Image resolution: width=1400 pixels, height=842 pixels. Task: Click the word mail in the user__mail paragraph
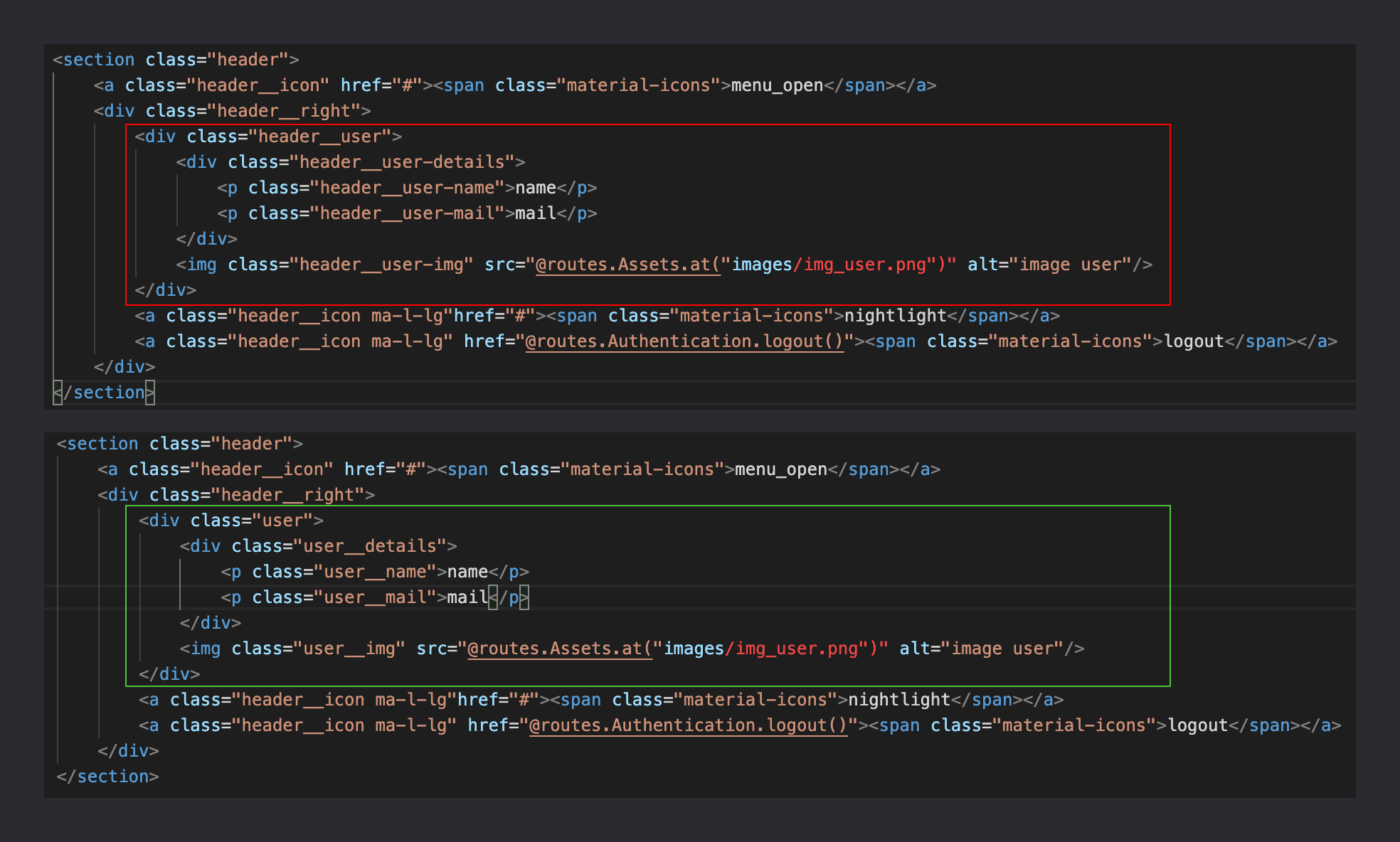(x=467, y=597)
